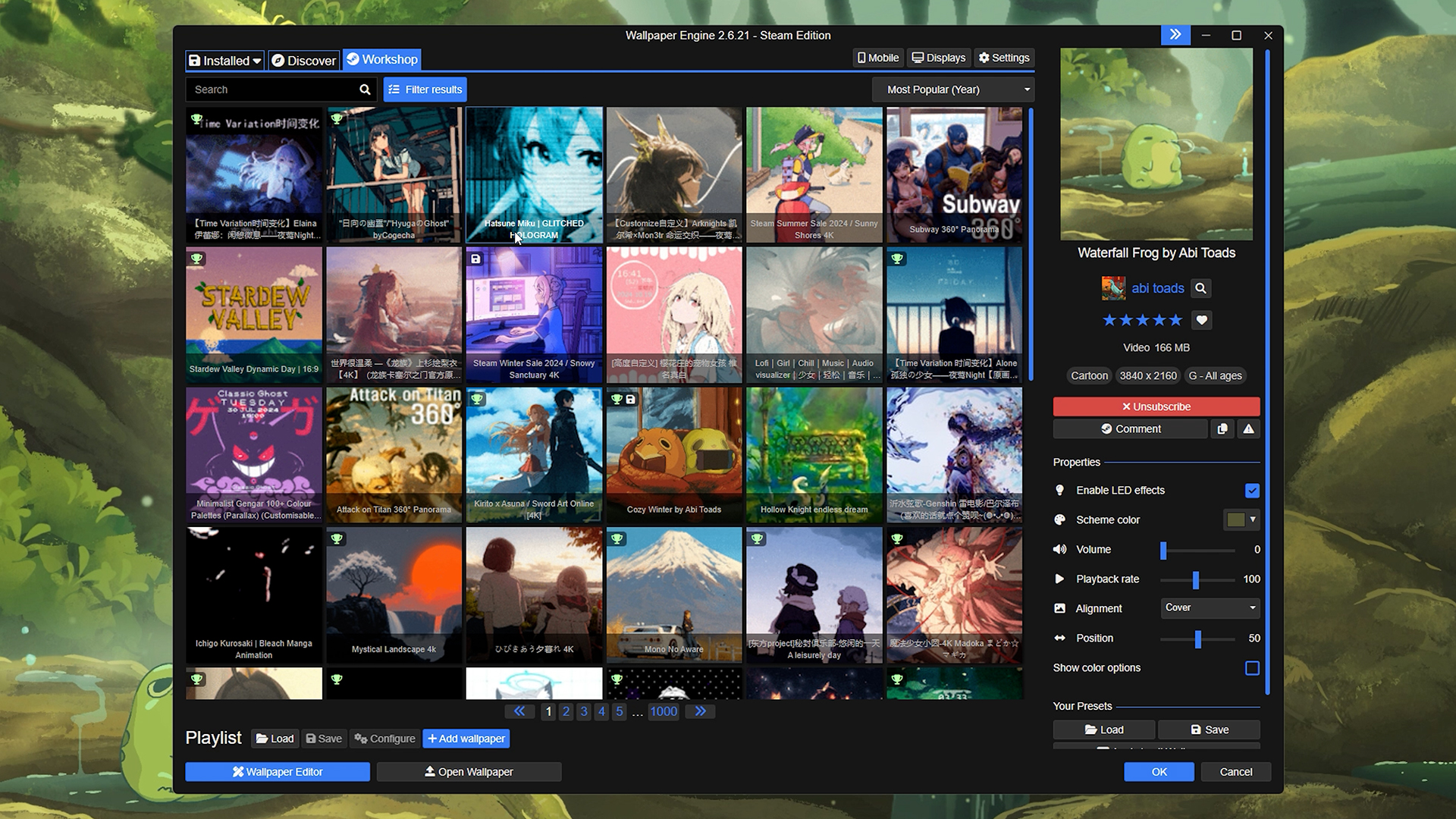Copy wallpaper link icon beside Comment
This screenshot has height=819, width=1456.
1222,429
